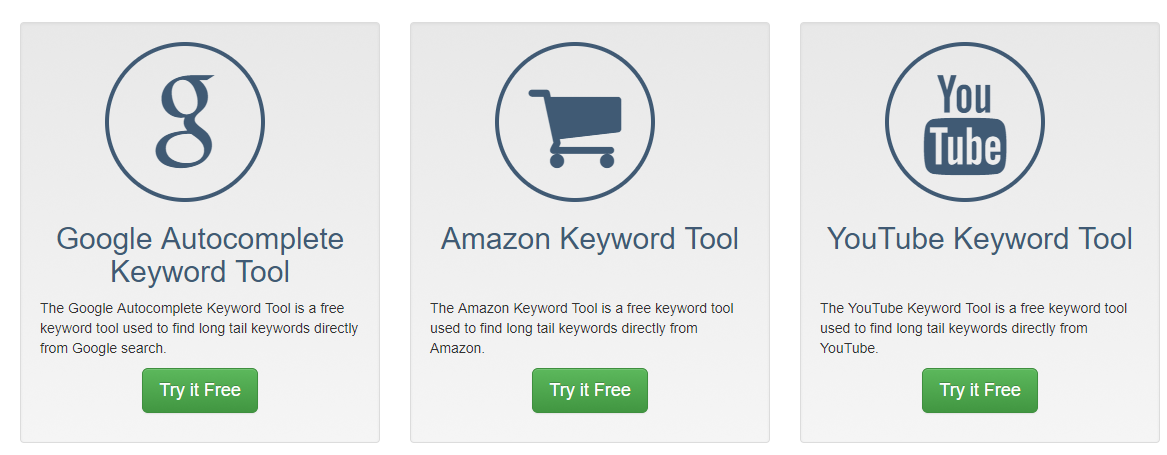Select the Amazon Keyword Tool title
1167x455 pixels.
click(x=589, y=239)
